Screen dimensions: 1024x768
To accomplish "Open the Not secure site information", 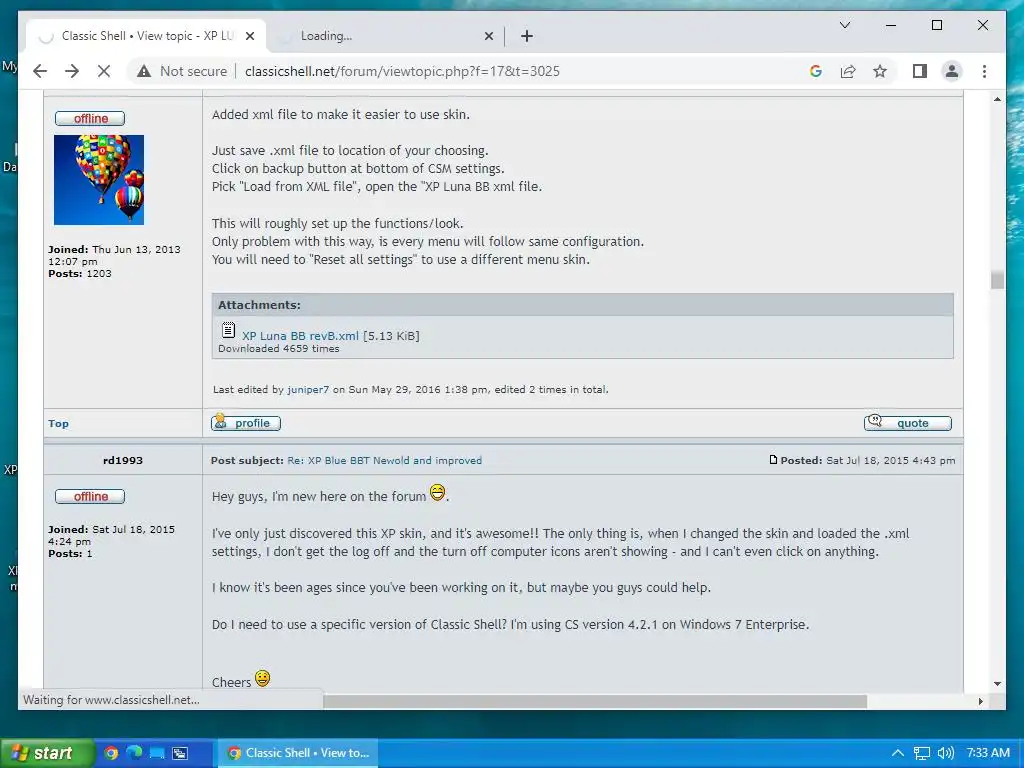I will pyautogui.click(x=182, y=71).
